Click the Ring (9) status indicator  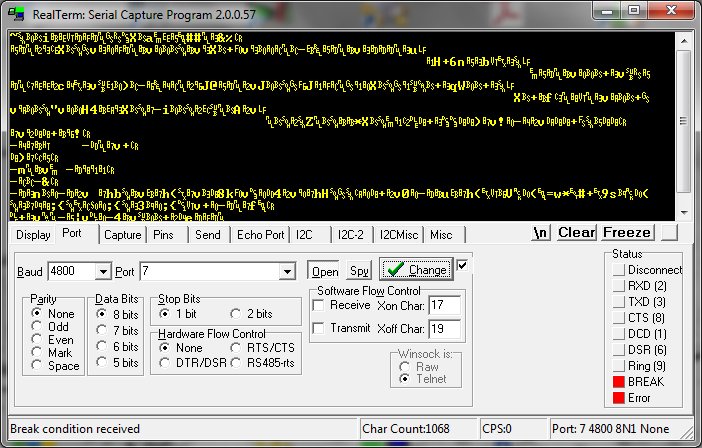click(x=619, y=366)
